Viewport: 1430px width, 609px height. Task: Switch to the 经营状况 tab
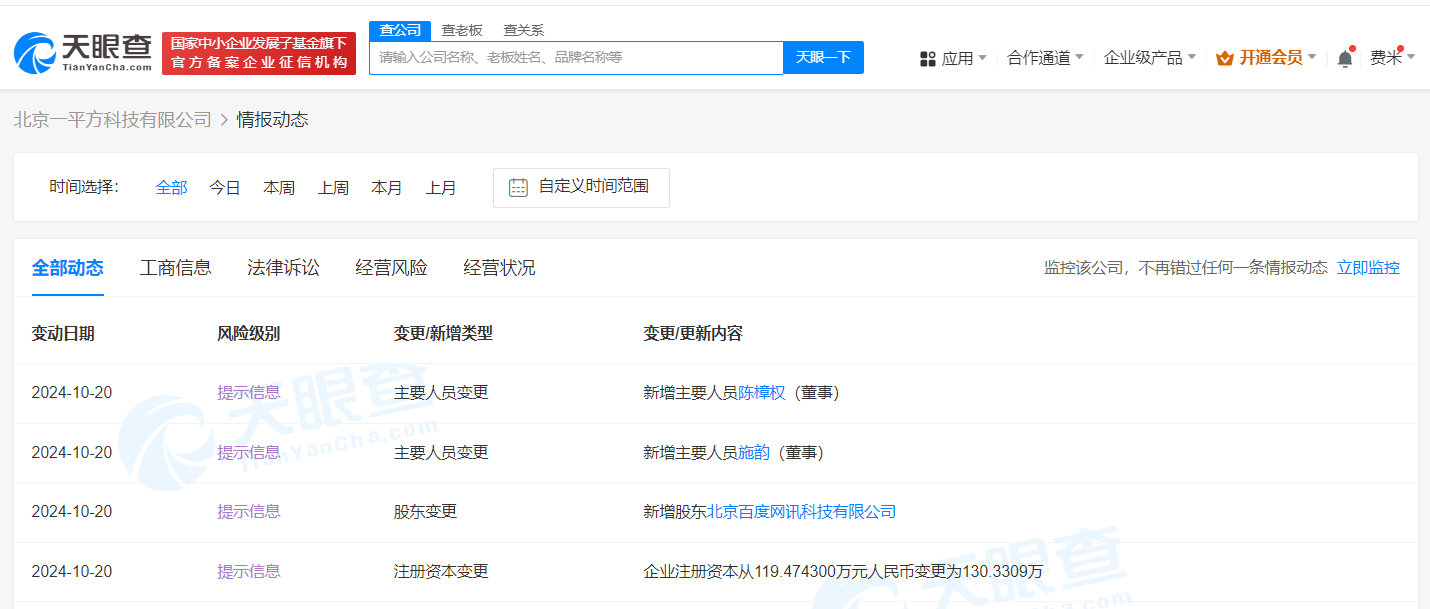pyautogui.click(x=500, y=268)
